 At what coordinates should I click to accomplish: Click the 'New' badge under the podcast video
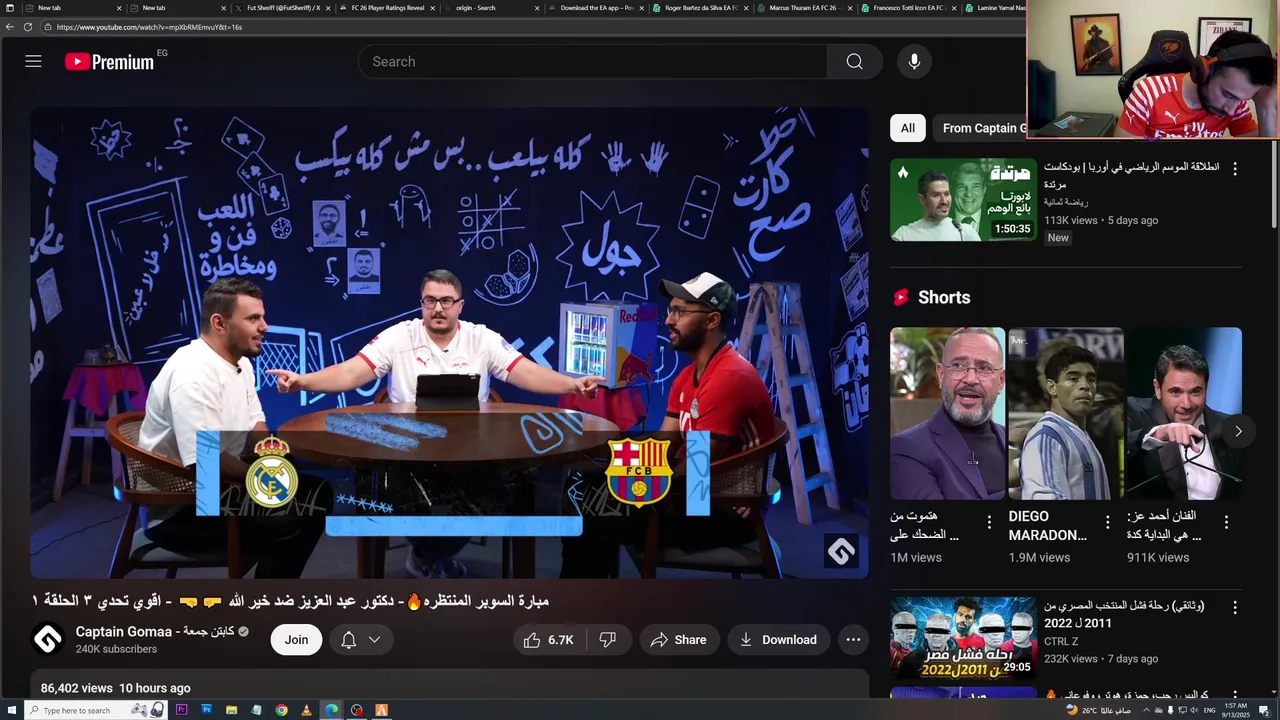click(x=1058, y=238)
